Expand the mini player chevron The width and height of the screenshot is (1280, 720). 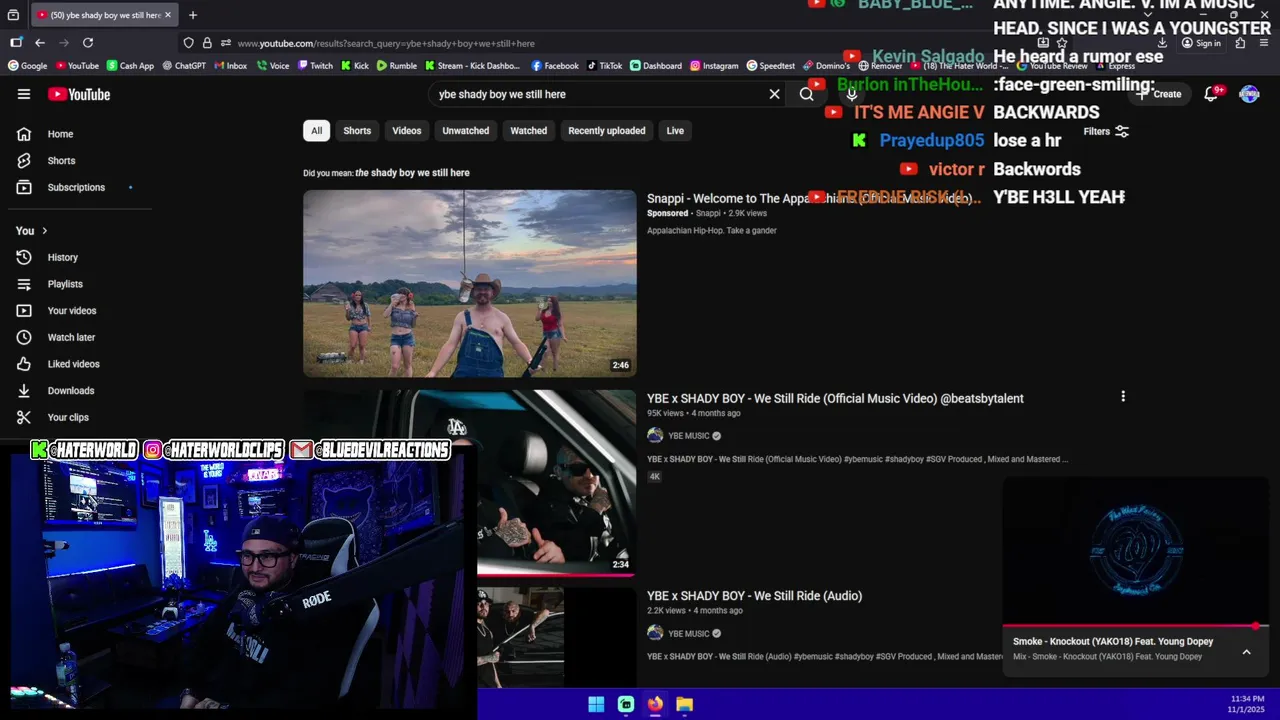click(x=1246, y=652)
